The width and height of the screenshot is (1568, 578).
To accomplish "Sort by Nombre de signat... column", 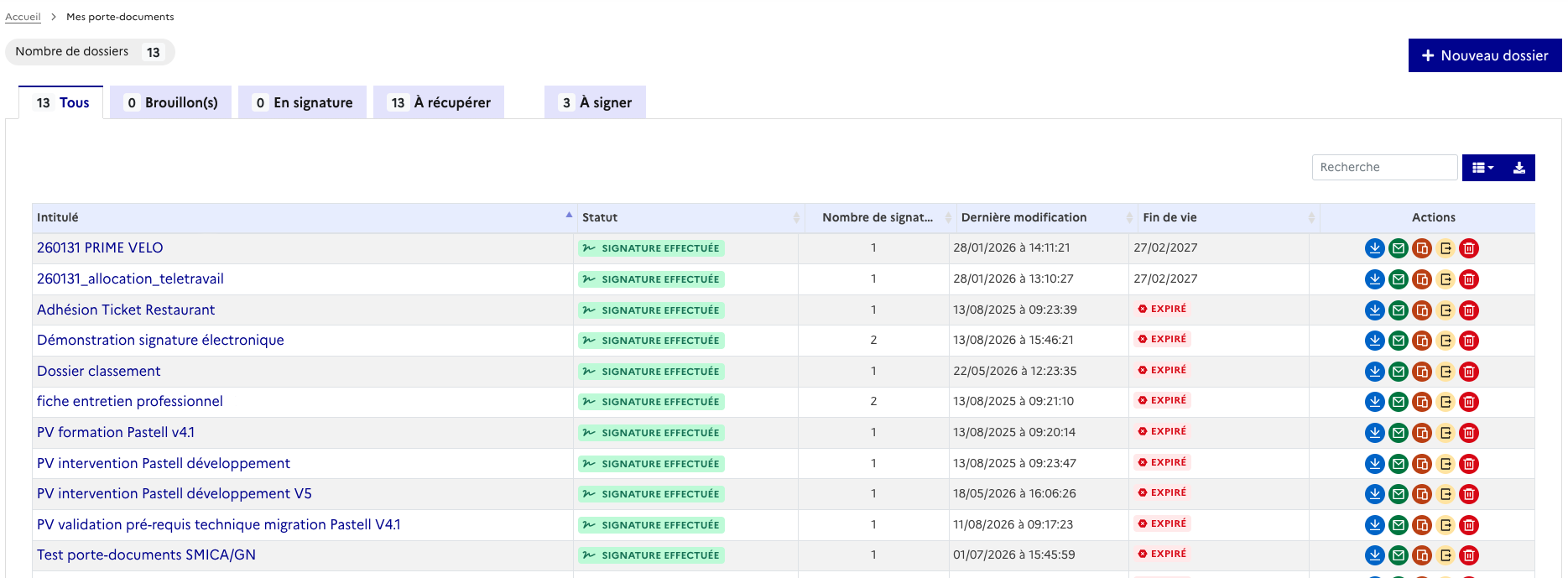I will (880, 217).
